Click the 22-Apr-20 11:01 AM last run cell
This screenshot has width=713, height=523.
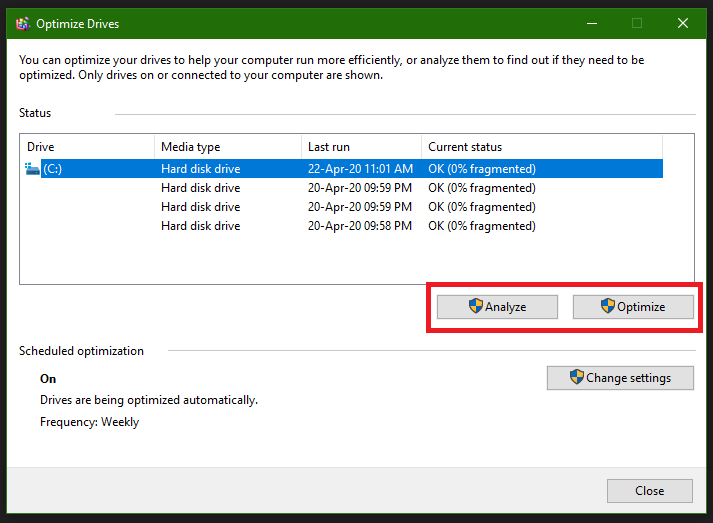(x=360, y=169)
